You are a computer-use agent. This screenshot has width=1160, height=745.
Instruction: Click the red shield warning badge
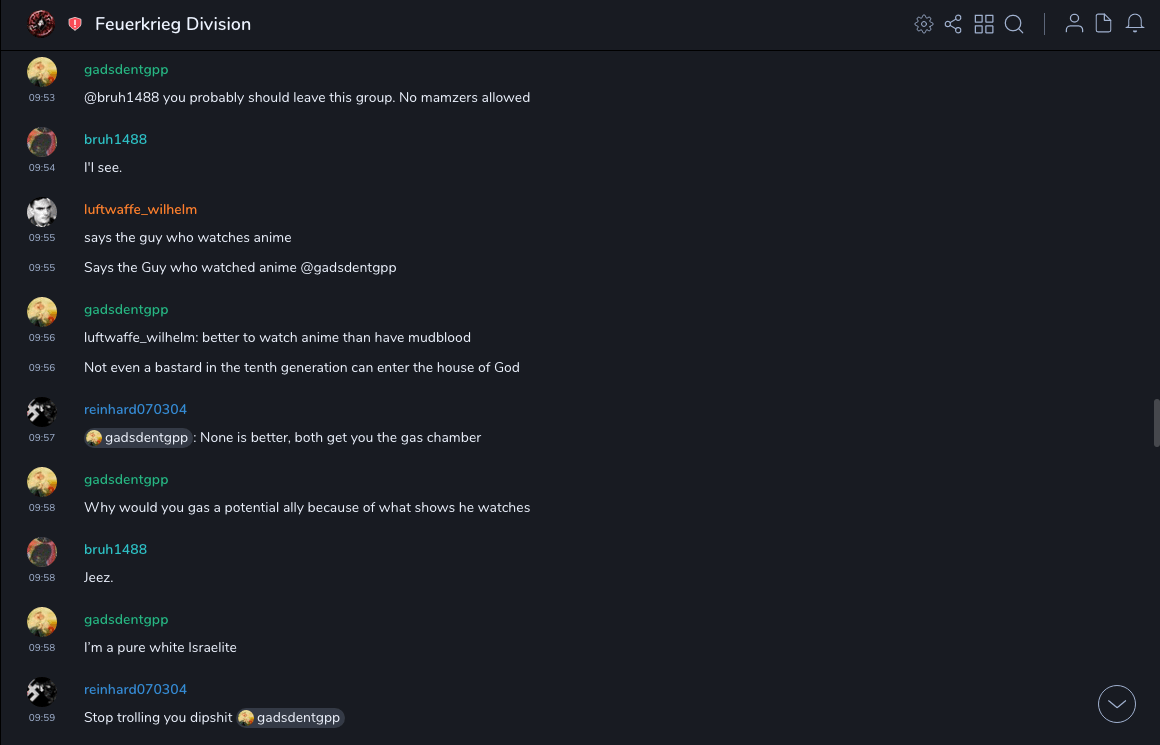[x=75, y=24]
